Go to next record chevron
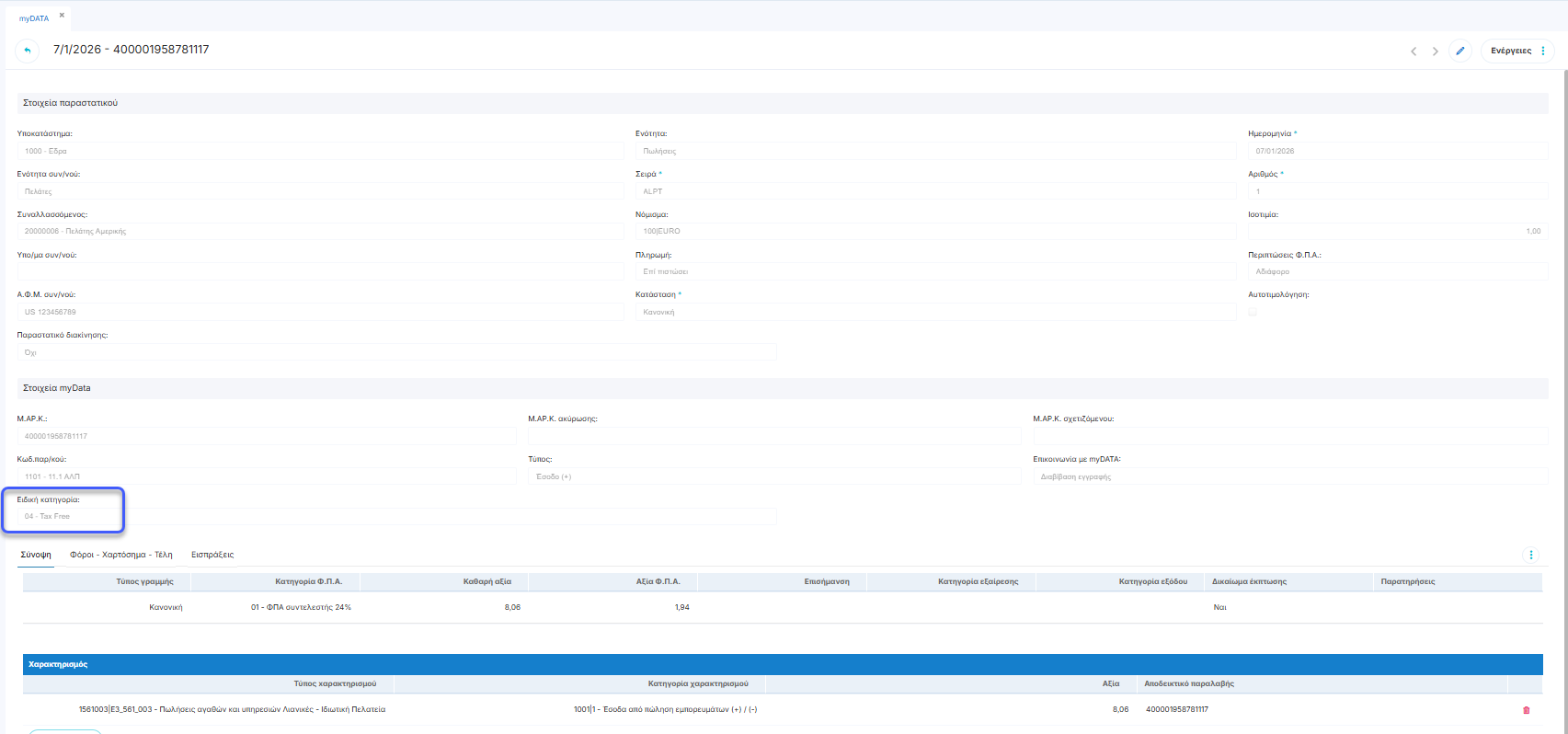 1435,52
